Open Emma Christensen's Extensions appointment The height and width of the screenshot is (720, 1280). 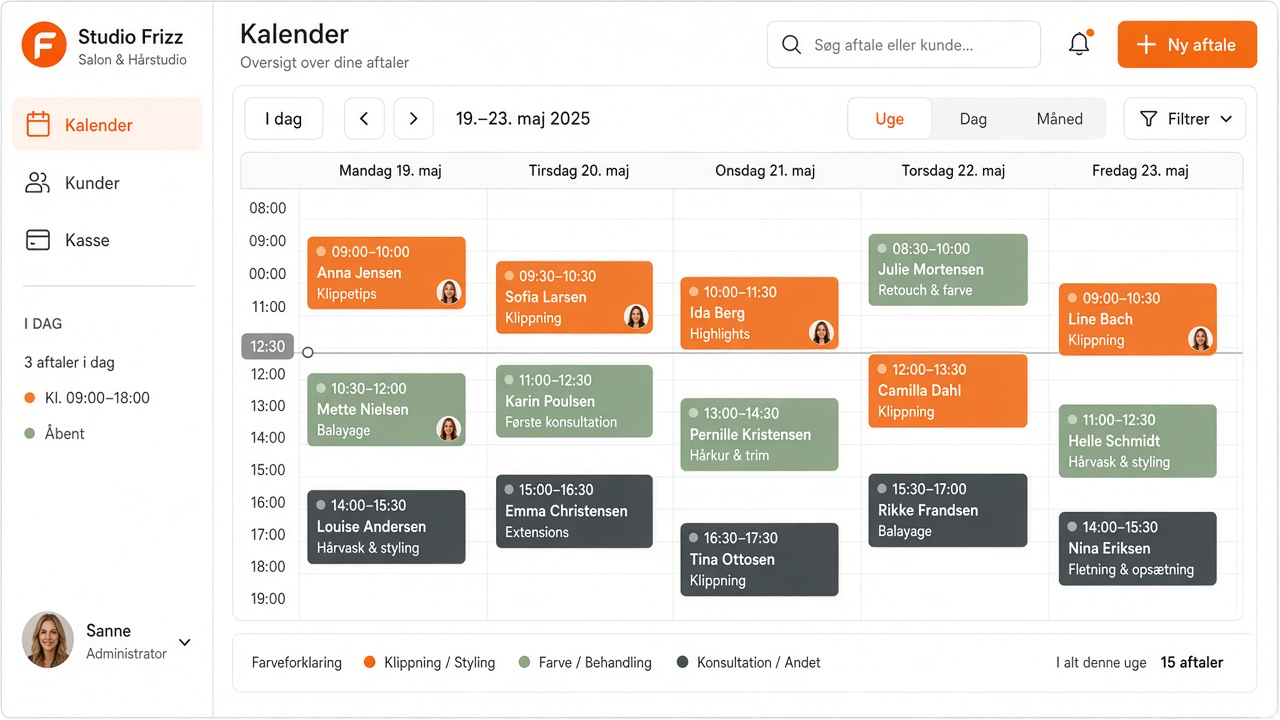(x=574, y=511)
